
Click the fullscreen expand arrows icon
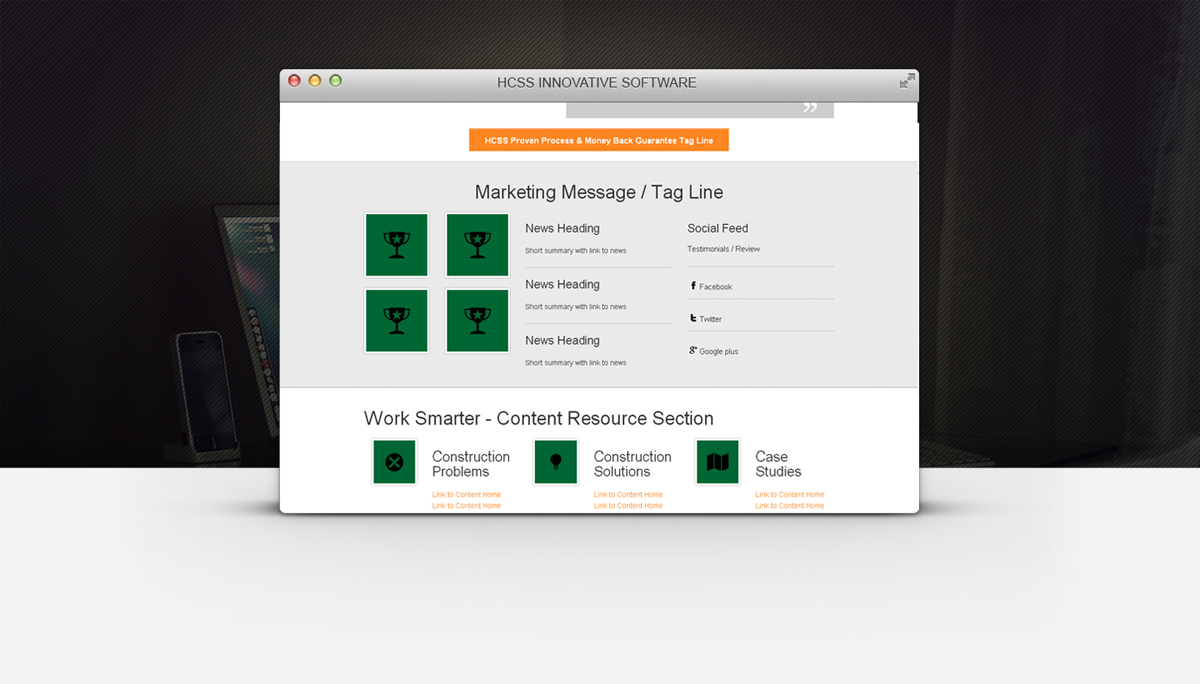pos(907,81)
